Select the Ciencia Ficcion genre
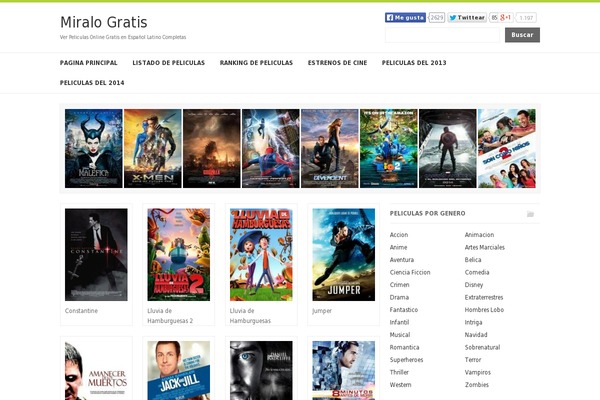The width and height of the screenshot is (600, 400). (x=410, y=273)
